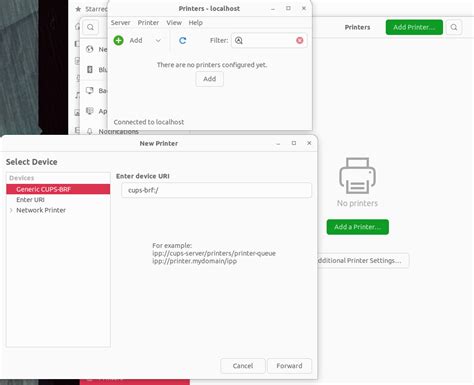
Task: Close the Printers - localhost window
Action: (x=304, y=8)
